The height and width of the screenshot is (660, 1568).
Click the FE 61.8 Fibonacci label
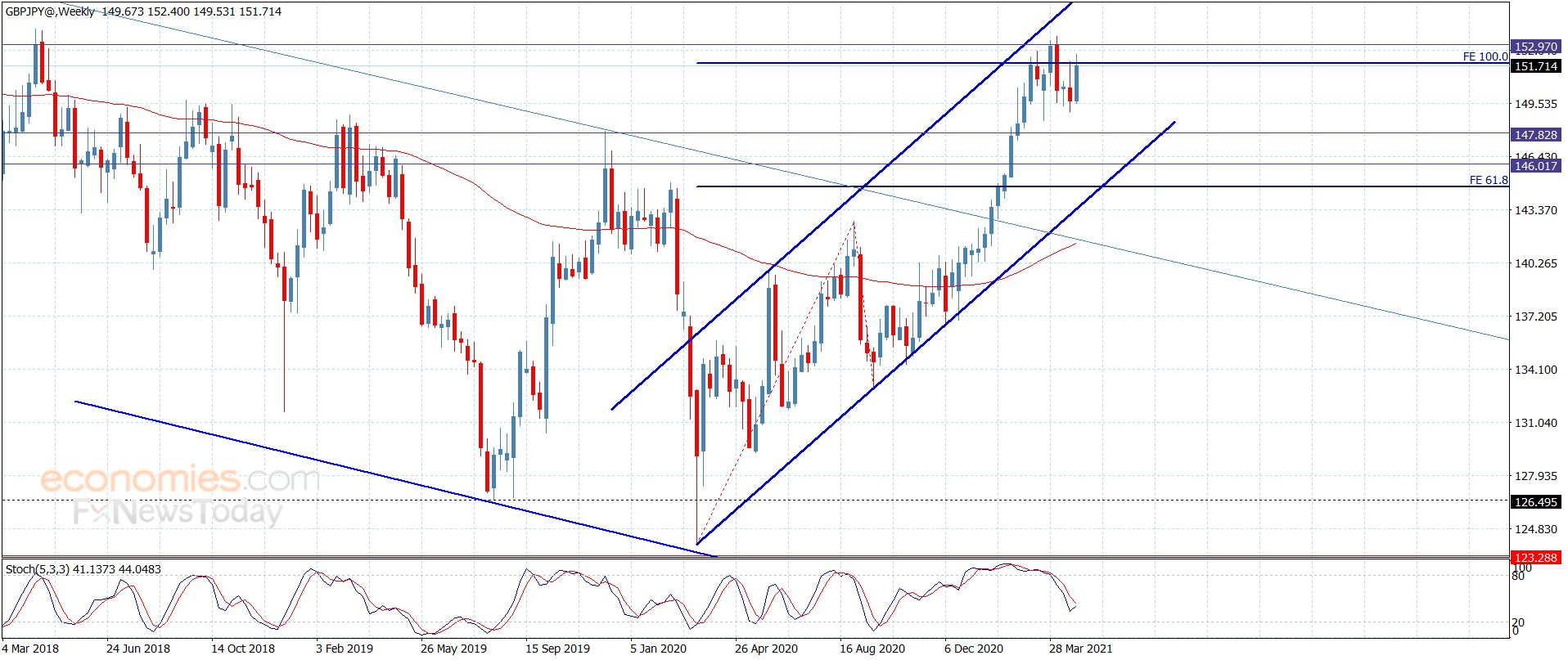1489,180
